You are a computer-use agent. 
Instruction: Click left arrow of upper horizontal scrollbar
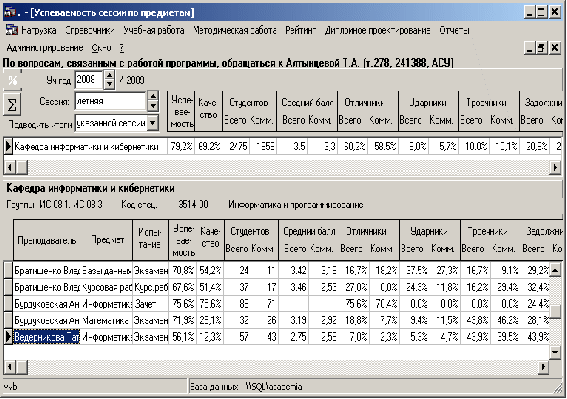[10, 167]
